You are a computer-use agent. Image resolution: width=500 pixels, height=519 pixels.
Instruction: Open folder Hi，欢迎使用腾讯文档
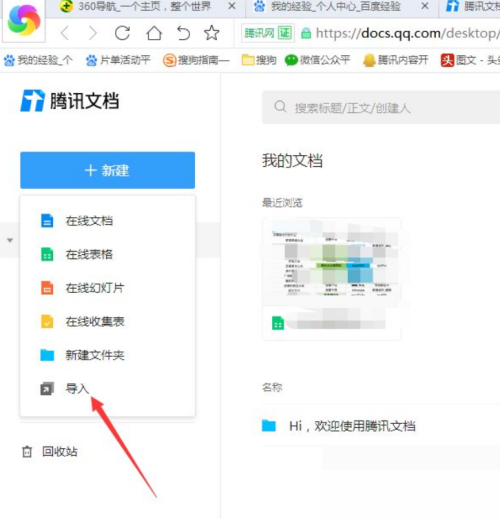coord(352,426)
